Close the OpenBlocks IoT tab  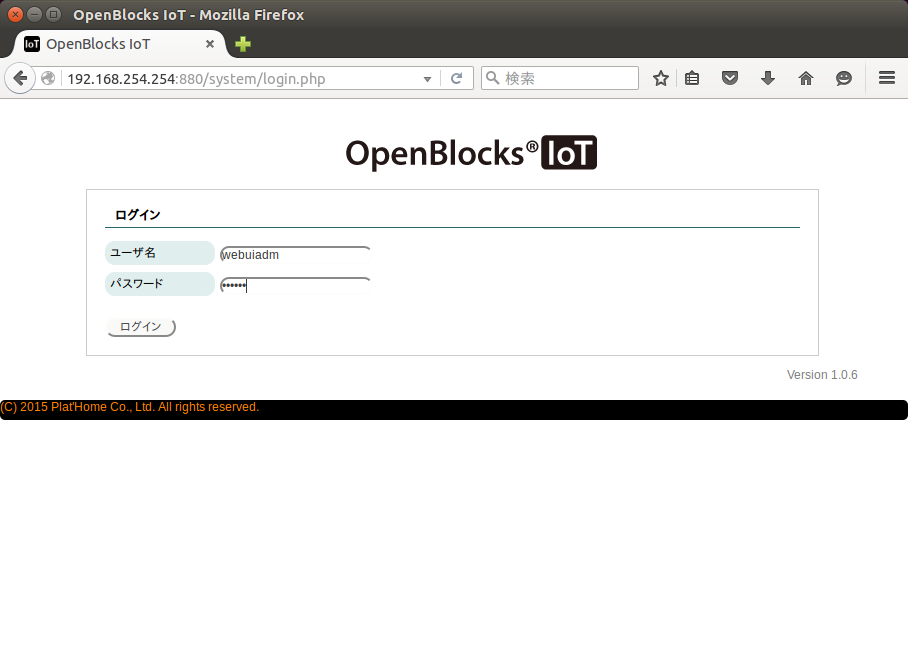click(210, 44)
